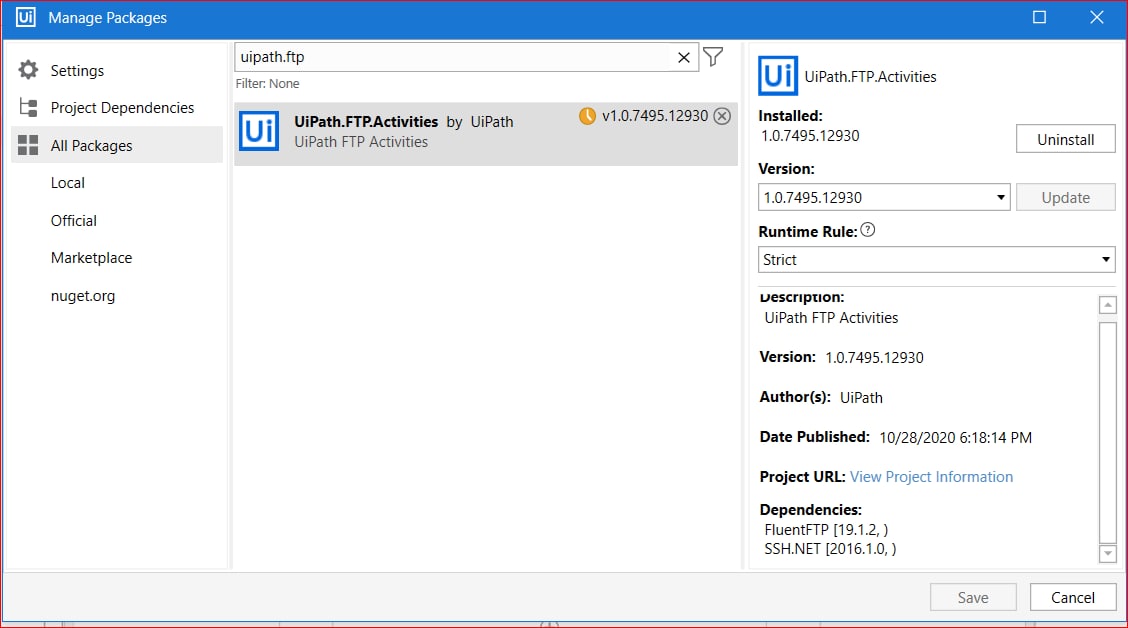Click description scrollbar up arrow

point(1107,305)
